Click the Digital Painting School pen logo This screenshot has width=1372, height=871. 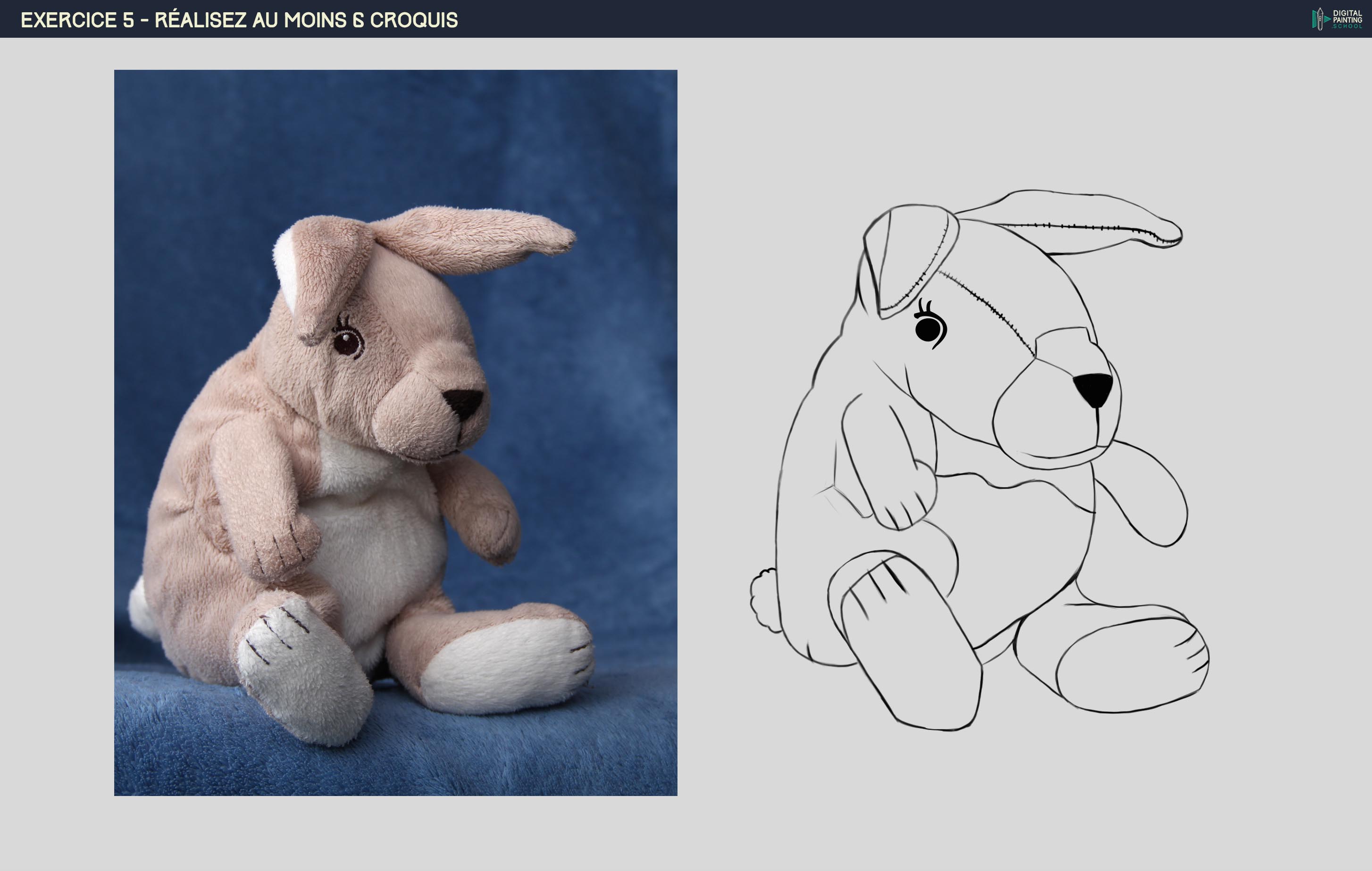point(1320,19)
